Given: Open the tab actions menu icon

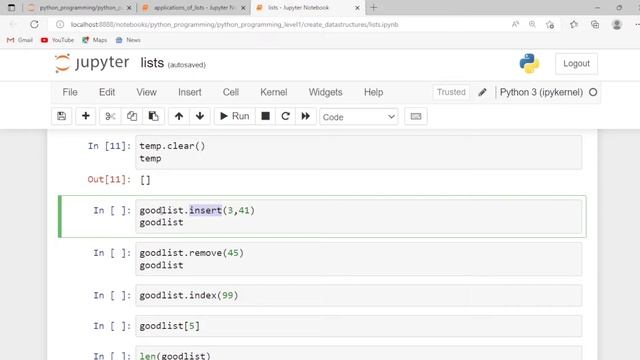Looking at the screenshot, I should pyautogui.click(x=11, y=8).
